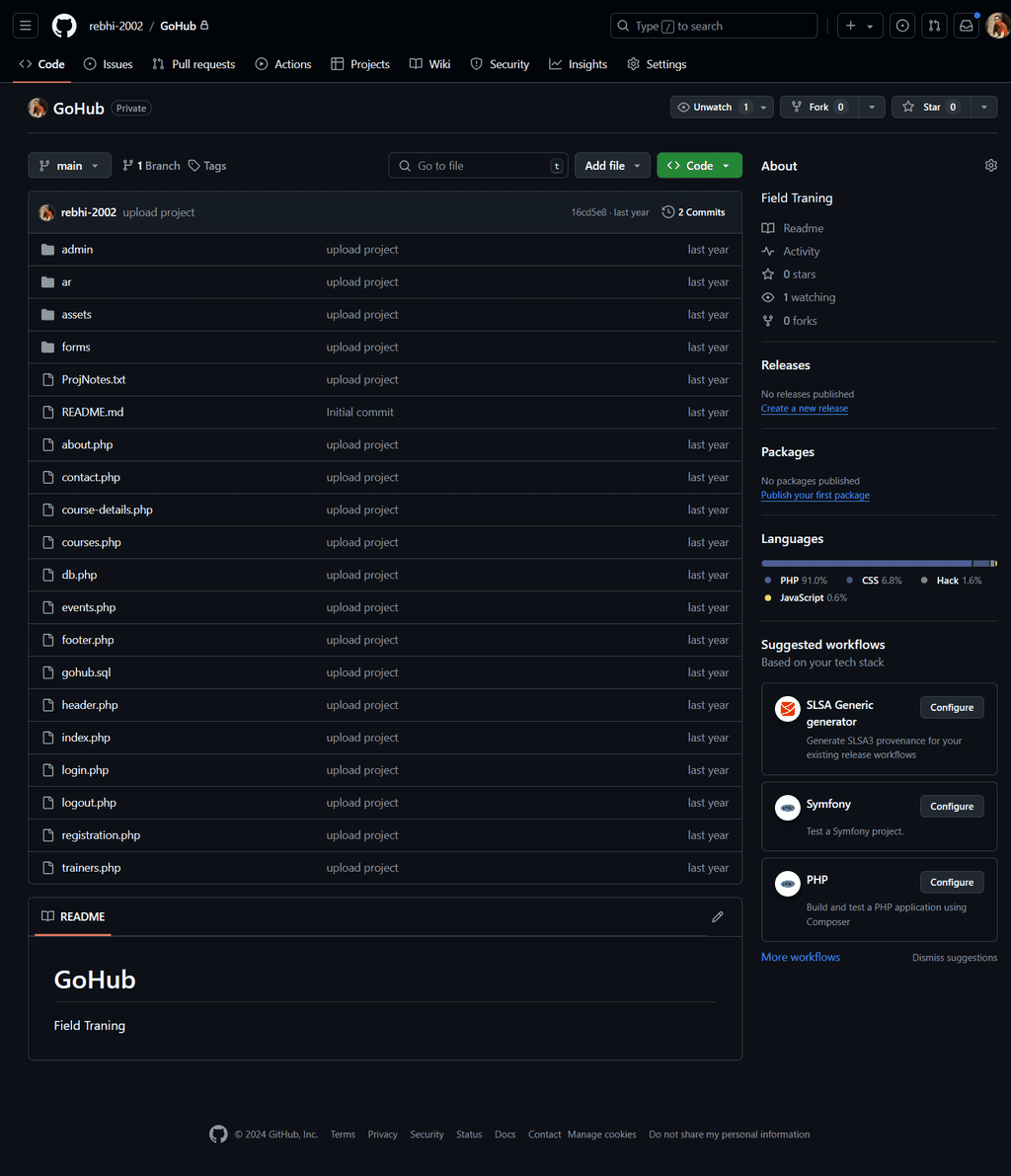Open the Pull requests tab
This screenshot has width=1011, height=1176.
[x=194, y=64]
